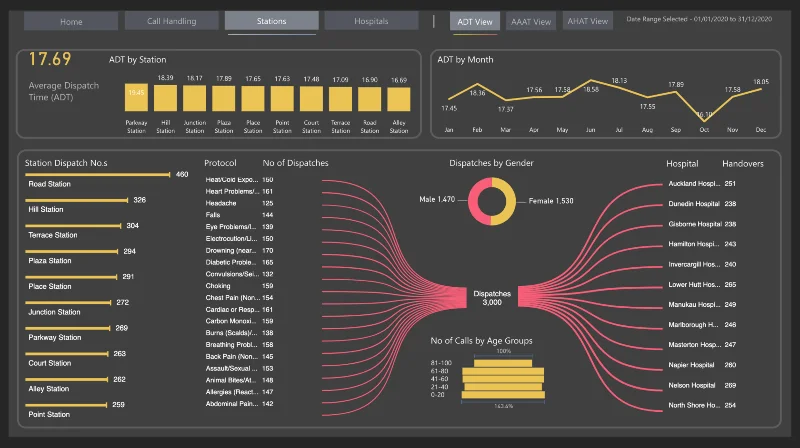Click the Dispatches 3,000 center node
This screenshot has width=800, height=448.
click(492, 297)
